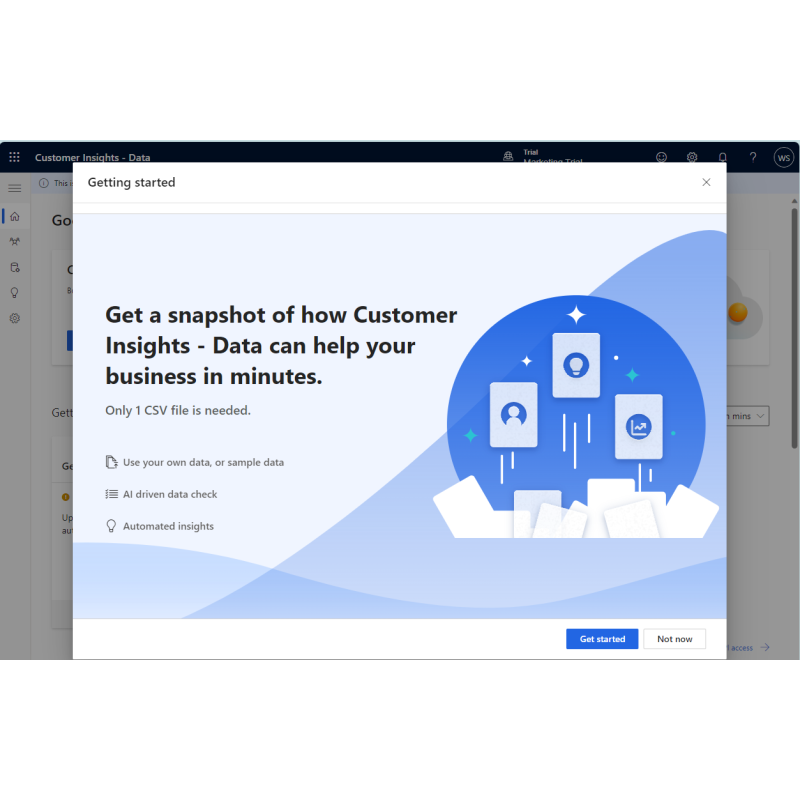Click the 'Only 1 CSV file is needed.' text
The width and height of the screenshot is (800, 800).
[178, 410]
